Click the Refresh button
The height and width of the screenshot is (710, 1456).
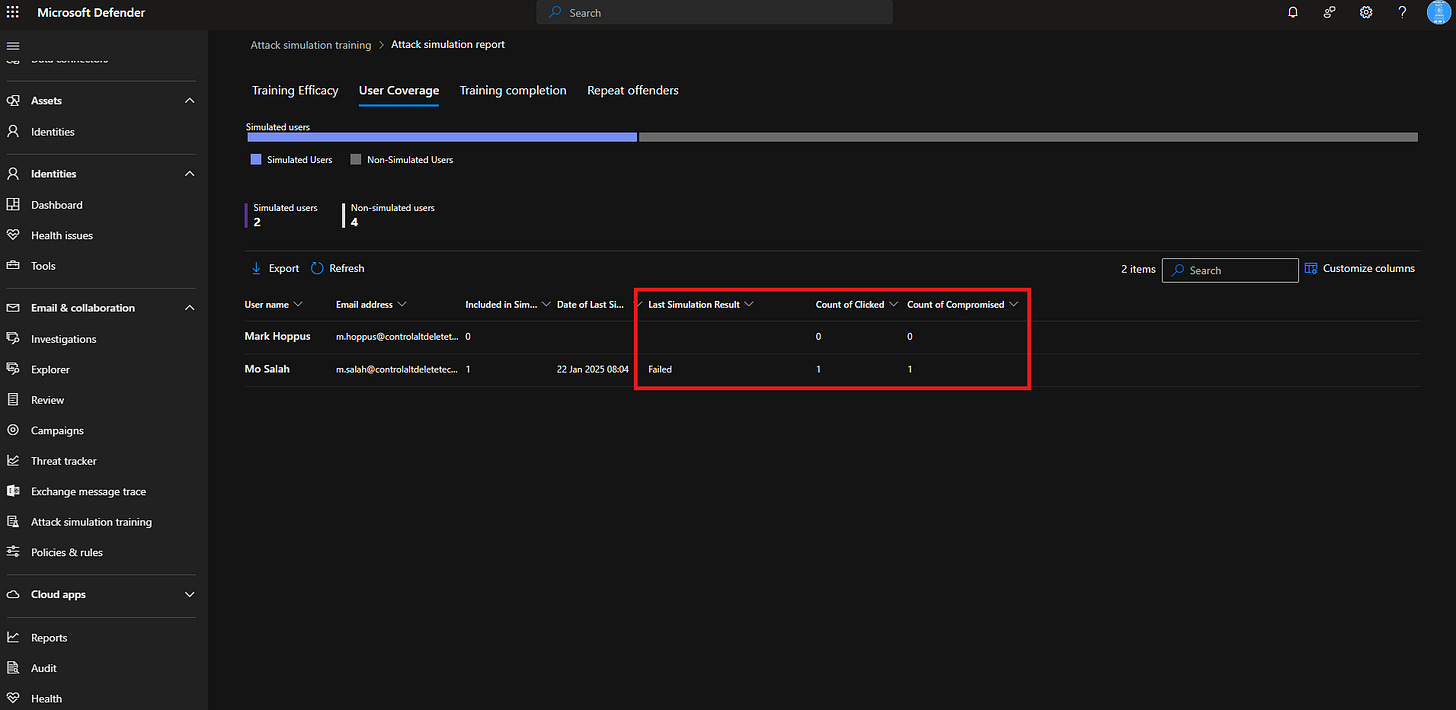(338, 268)
